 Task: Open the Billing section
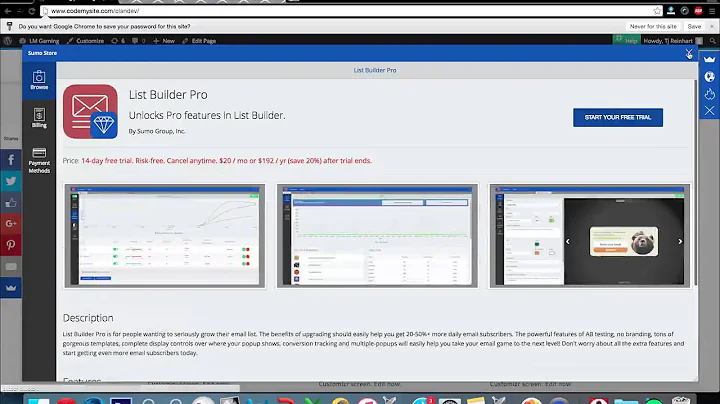point(39,118)
